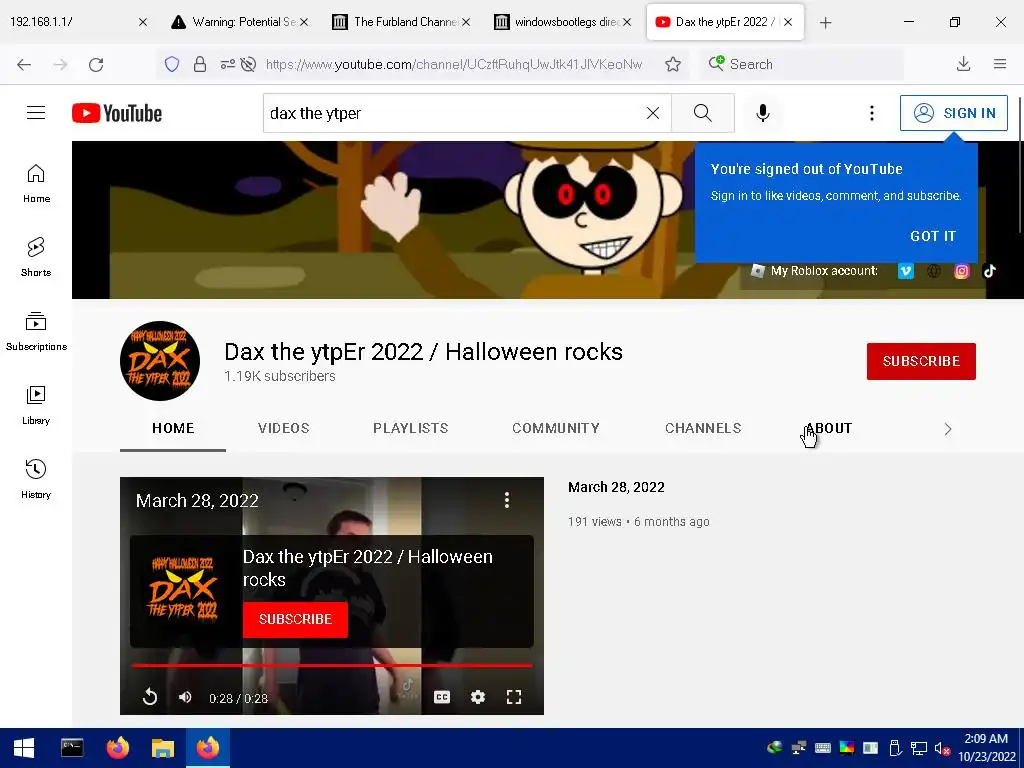Click the SIGN IN button
The image size is (1024, 768).
953,113
